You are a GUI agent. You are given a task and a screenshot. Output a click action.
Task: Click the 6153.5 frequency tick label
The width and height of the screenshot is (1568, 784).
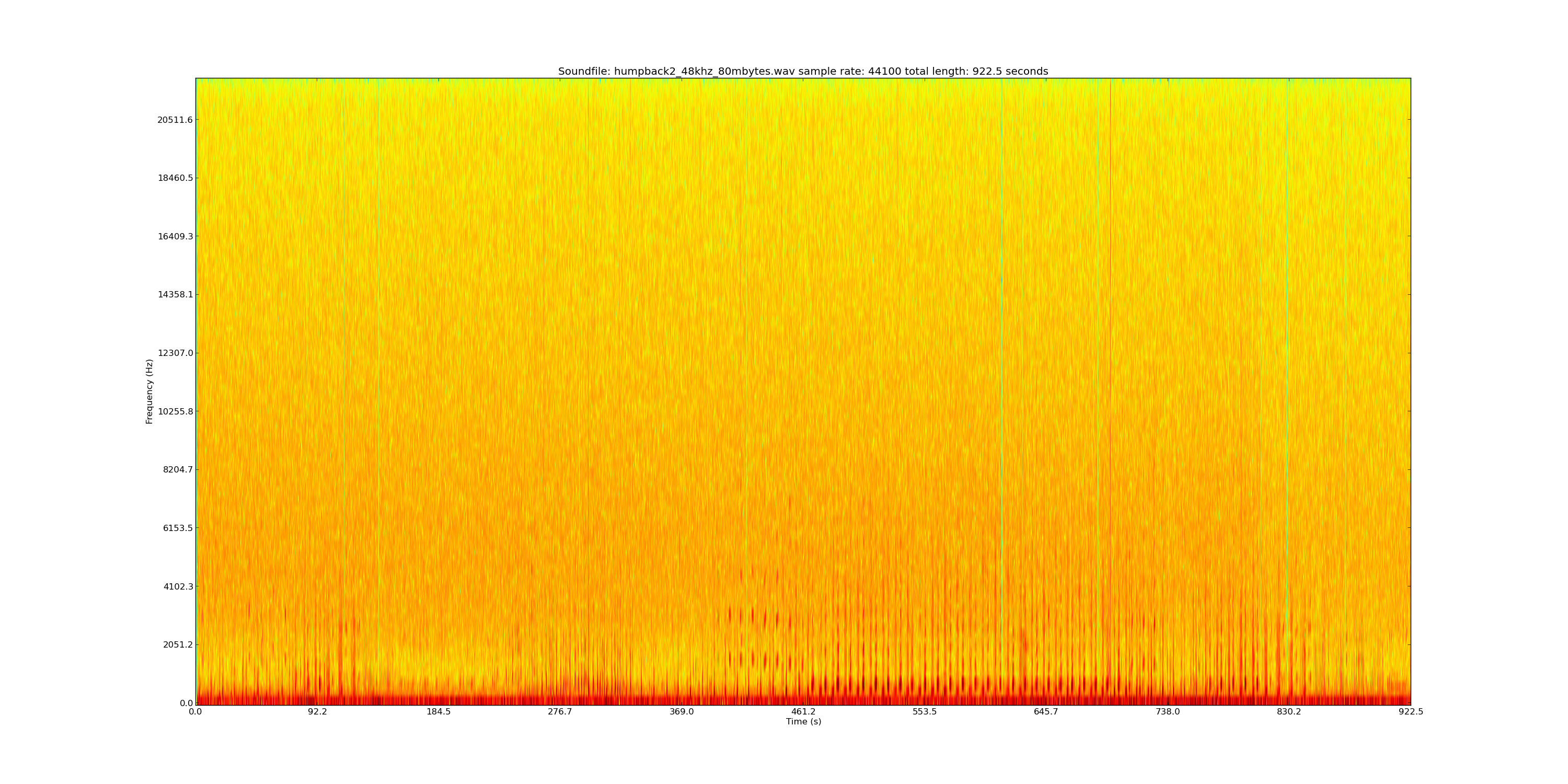pos(177,528)
